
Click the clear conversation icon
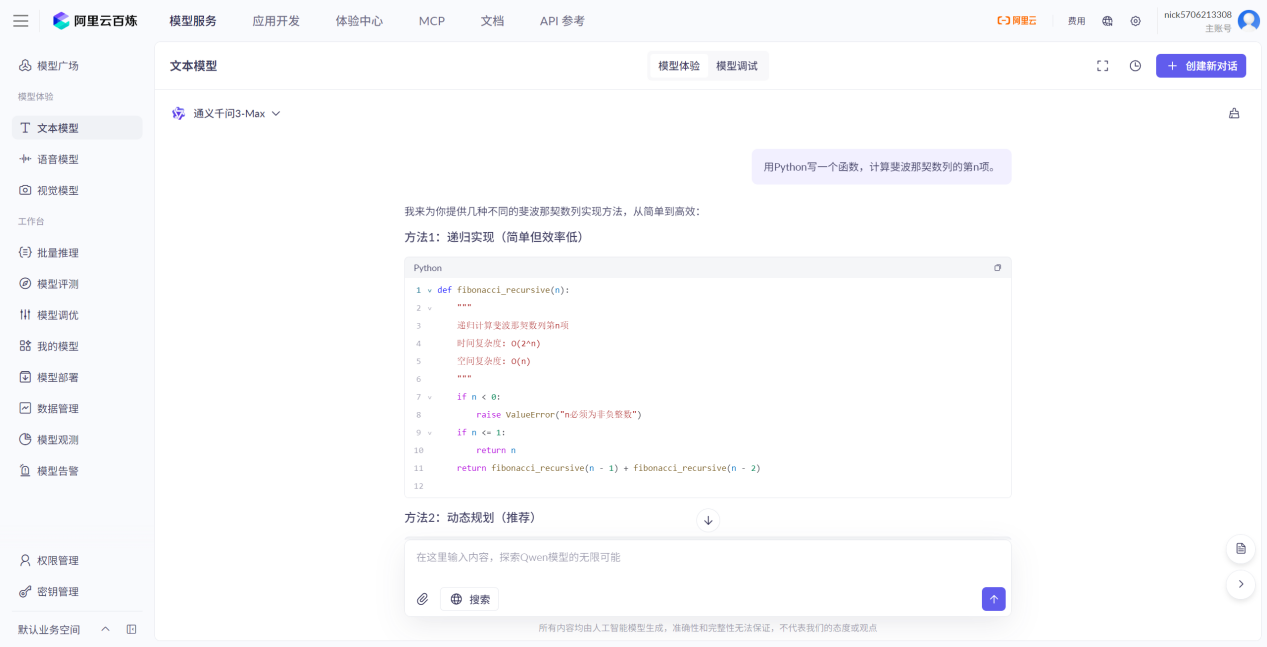coord(1234,113)
